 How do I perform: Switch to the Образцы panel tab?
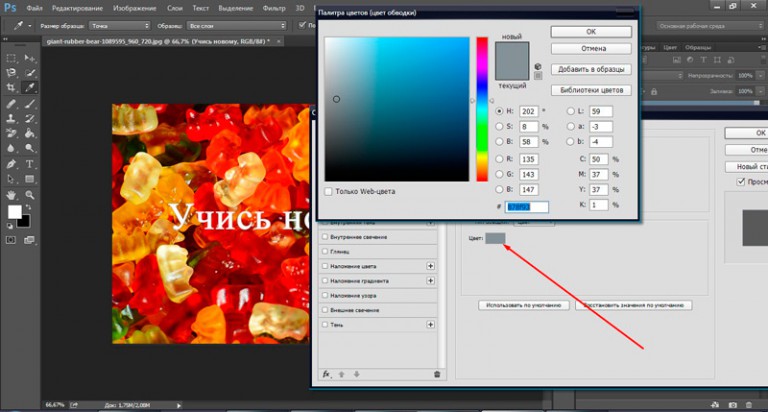pos(697,48)
